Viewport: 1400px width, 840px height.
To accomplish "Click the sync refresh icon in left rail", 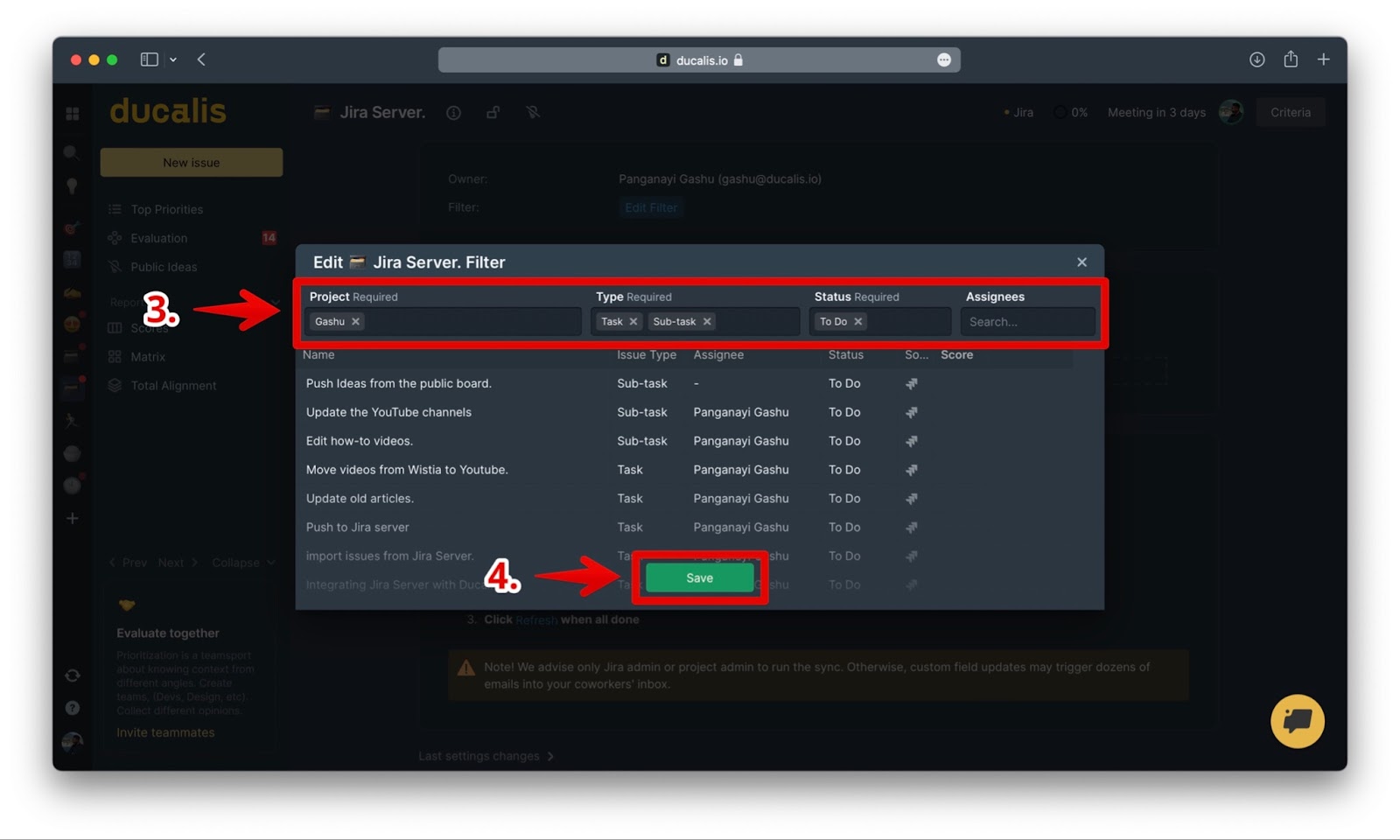I will 73,675.
